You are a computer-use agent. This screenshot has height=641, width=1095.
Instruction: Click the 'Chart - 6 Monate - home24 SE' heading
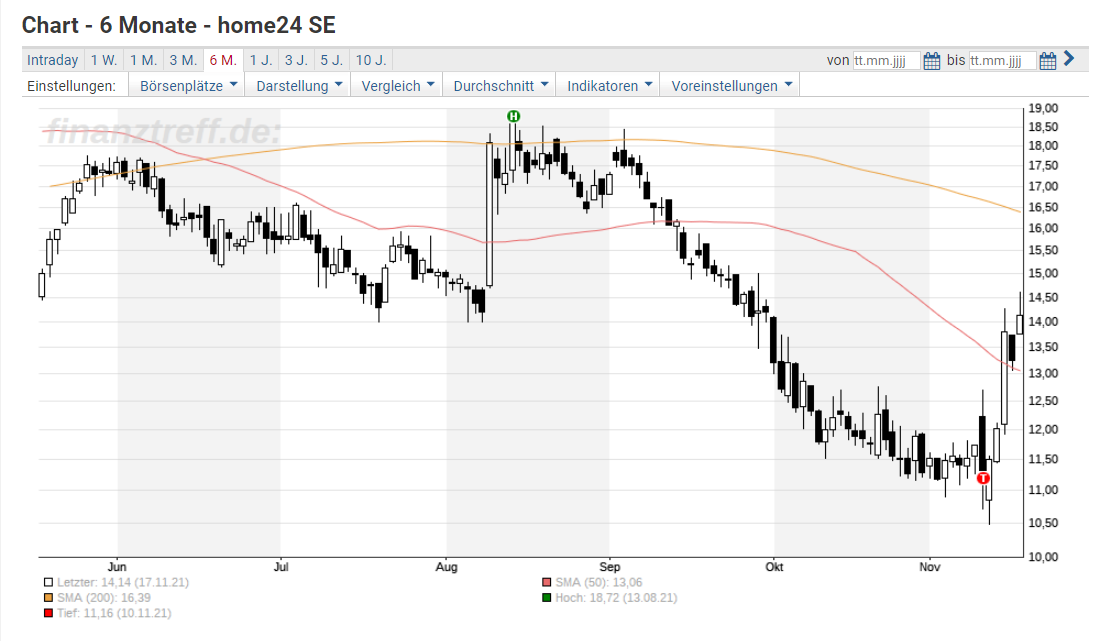click(x=179, y=25)
